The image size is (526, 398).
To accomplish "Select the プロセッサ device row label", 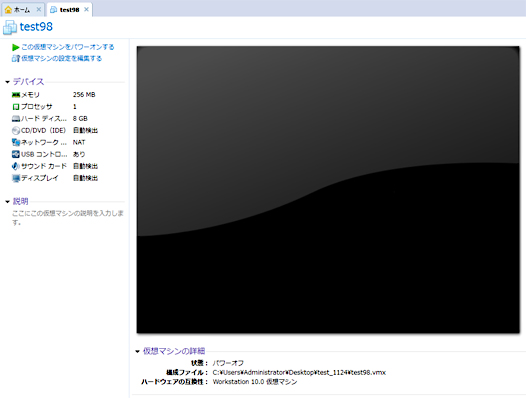I will click(37, 107).
